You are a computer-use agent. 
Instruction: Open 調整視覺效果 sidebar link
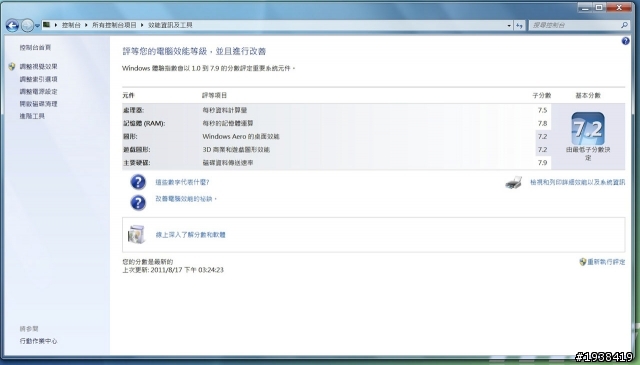(x=38, y=67)
